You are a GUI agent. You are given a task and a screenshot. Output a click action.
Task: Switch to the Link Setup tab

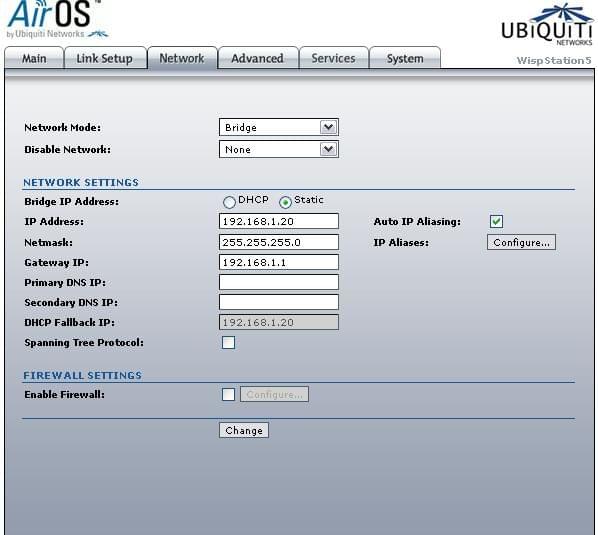tap(105, 58)
